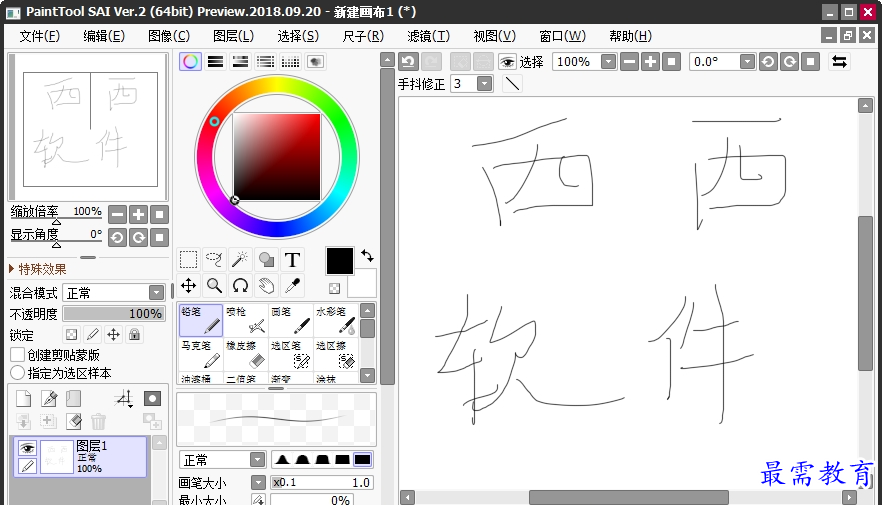This screenshot has width=882, height=505.
Task: Select the zoom magnifier tool
Action: (x=214, y=286)
